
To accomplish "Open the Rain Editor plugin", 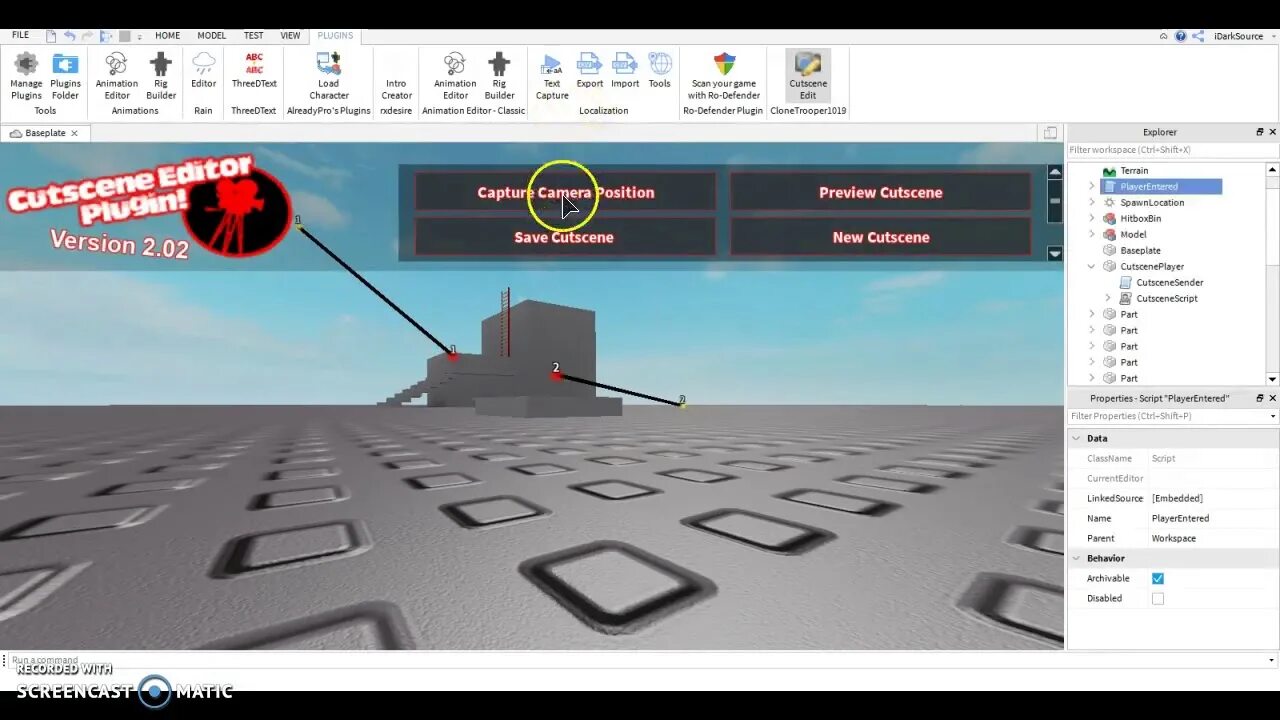I will coord(203,70).
